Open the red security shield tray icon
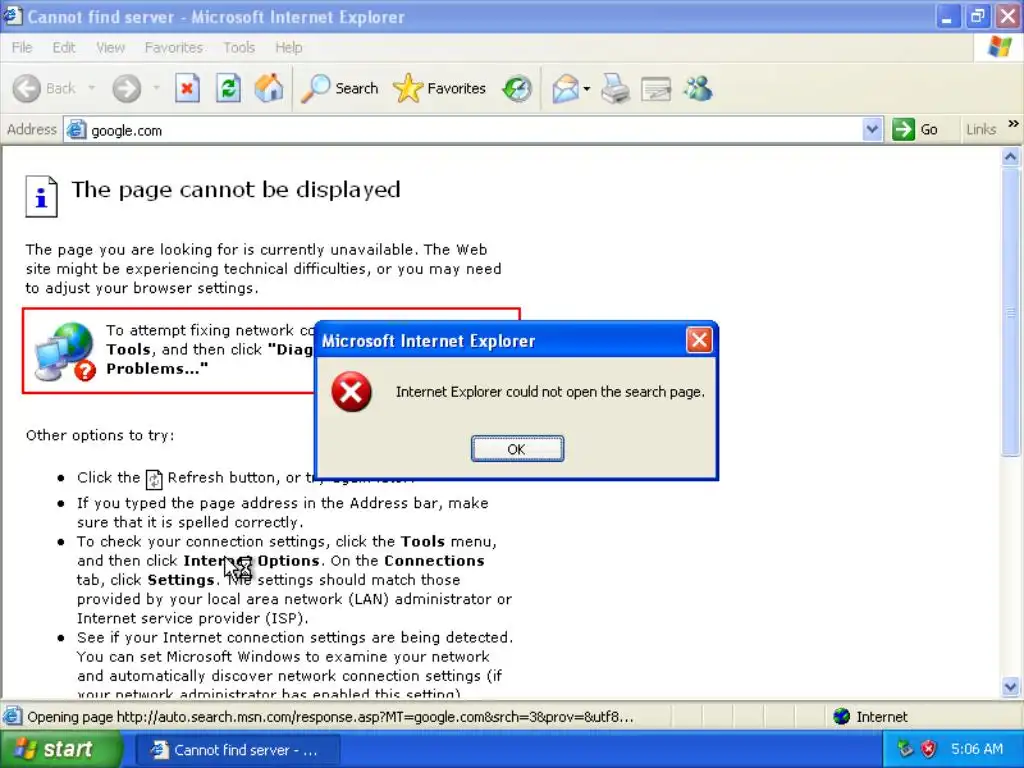1024x768 pixels. tap(928, 748)
